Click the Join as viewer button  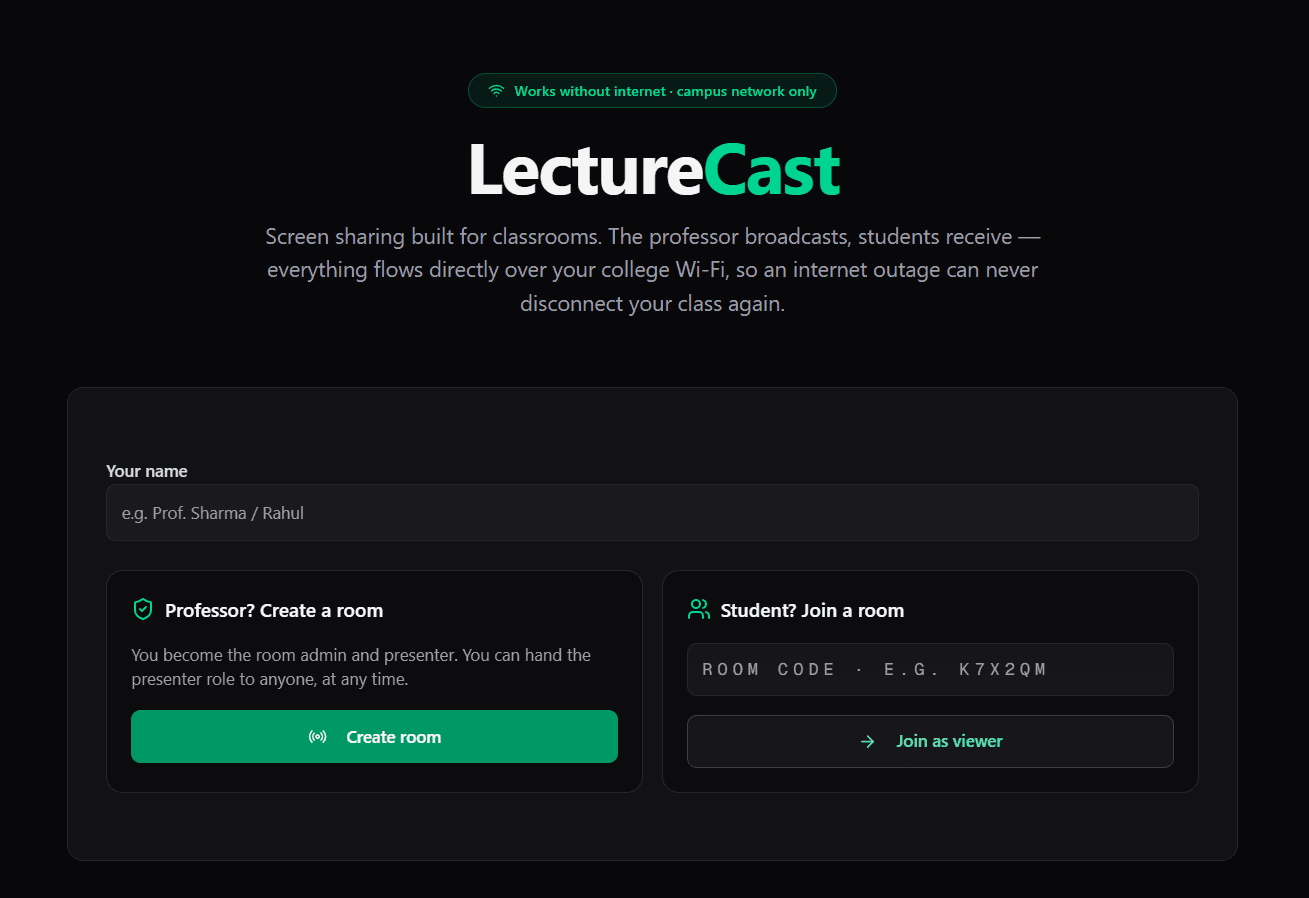(930, 741)
